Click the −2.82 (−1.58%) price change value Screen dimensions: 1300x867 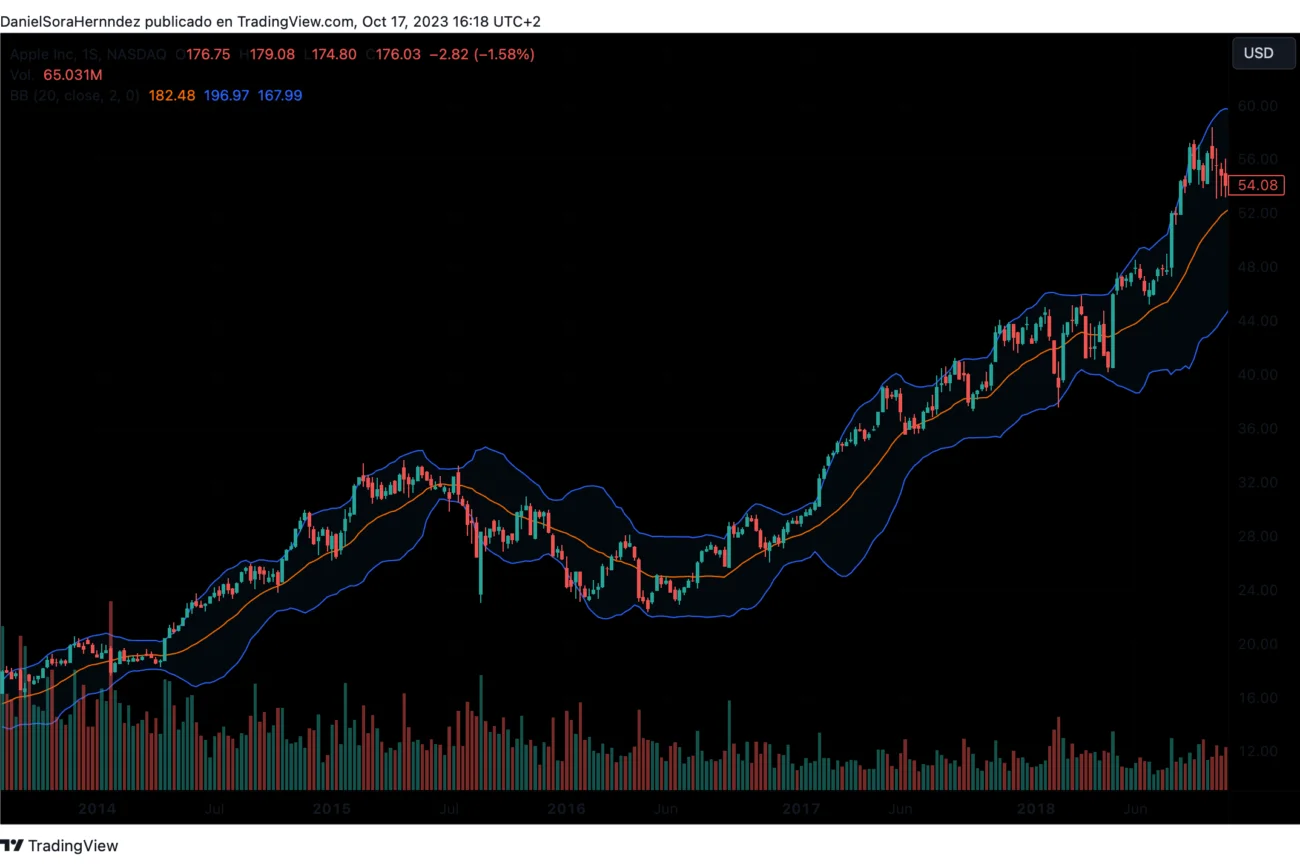click(481, 55)
